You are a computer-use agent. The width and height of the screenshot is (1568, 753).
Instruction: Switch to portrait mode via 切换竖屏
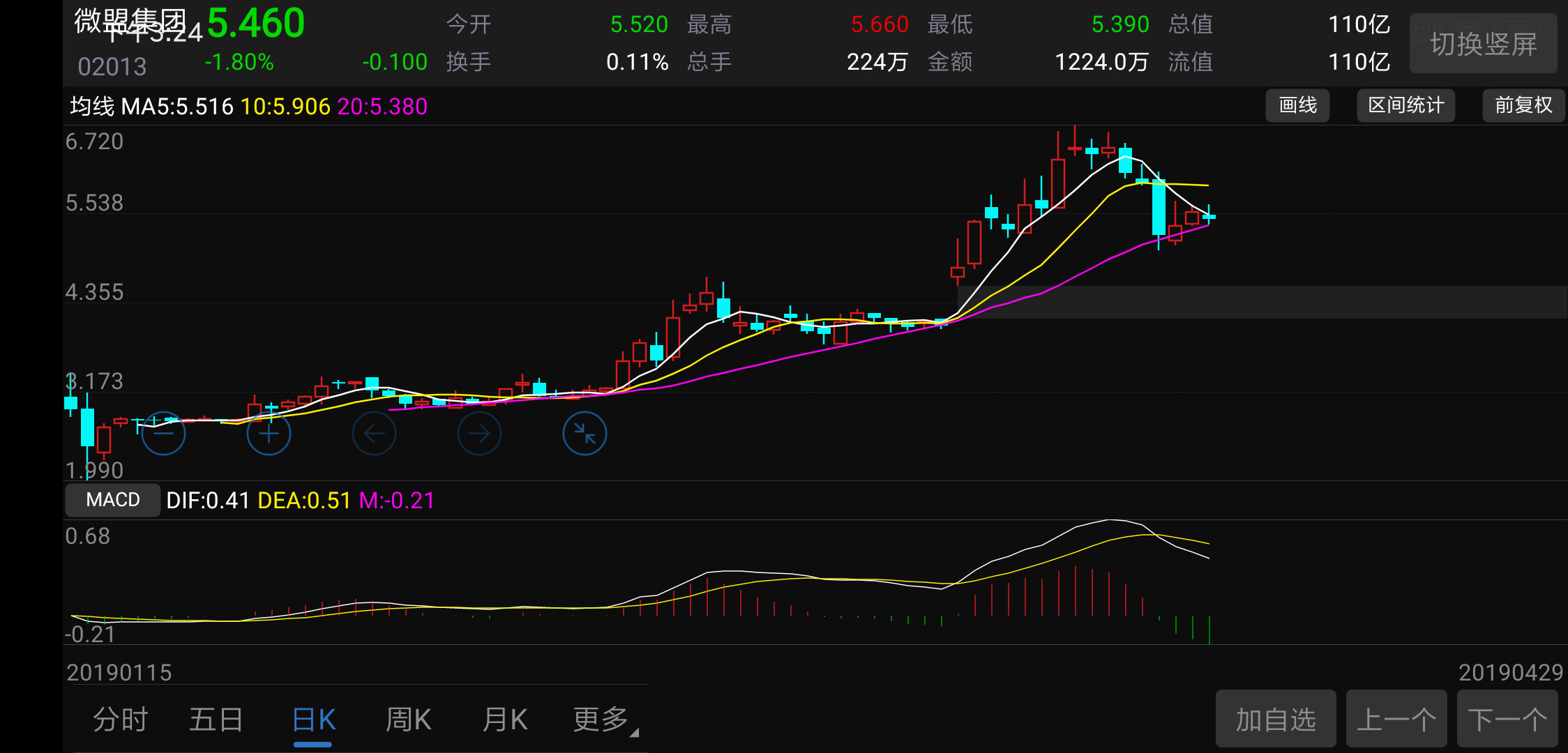(1483, 43)
